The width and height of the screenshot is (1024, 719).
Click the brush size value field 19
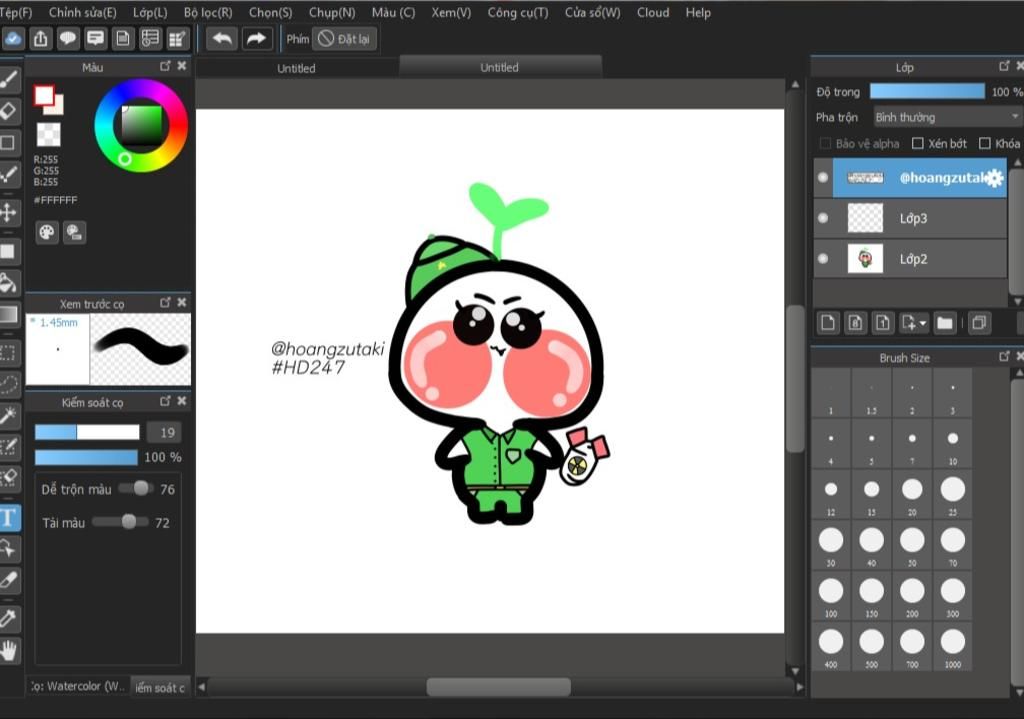163,432
